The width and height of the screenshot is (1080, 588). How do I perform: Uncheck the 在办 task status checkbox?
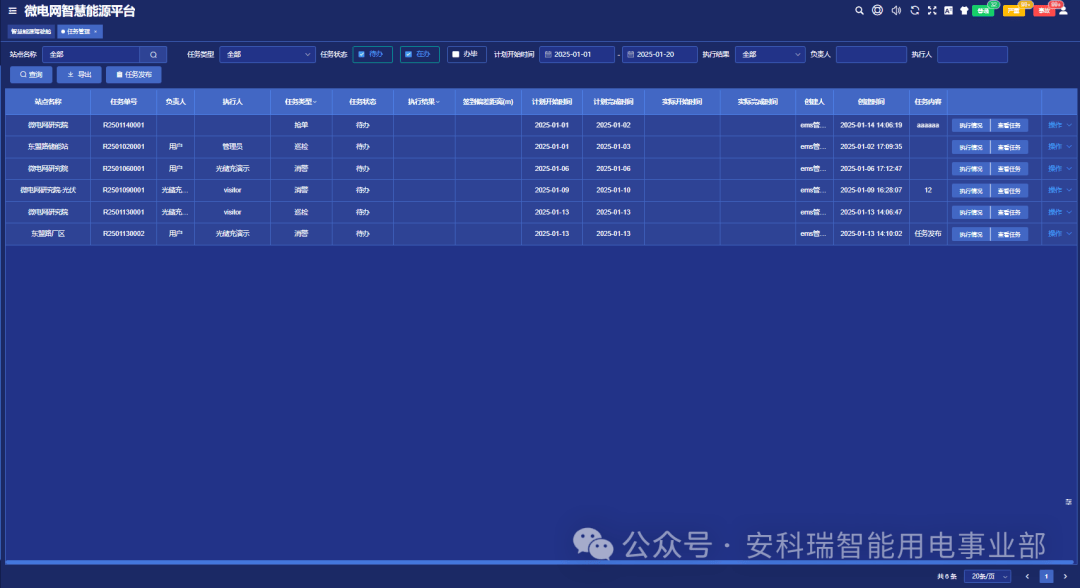pyautogui.click(x=409, y=54)
